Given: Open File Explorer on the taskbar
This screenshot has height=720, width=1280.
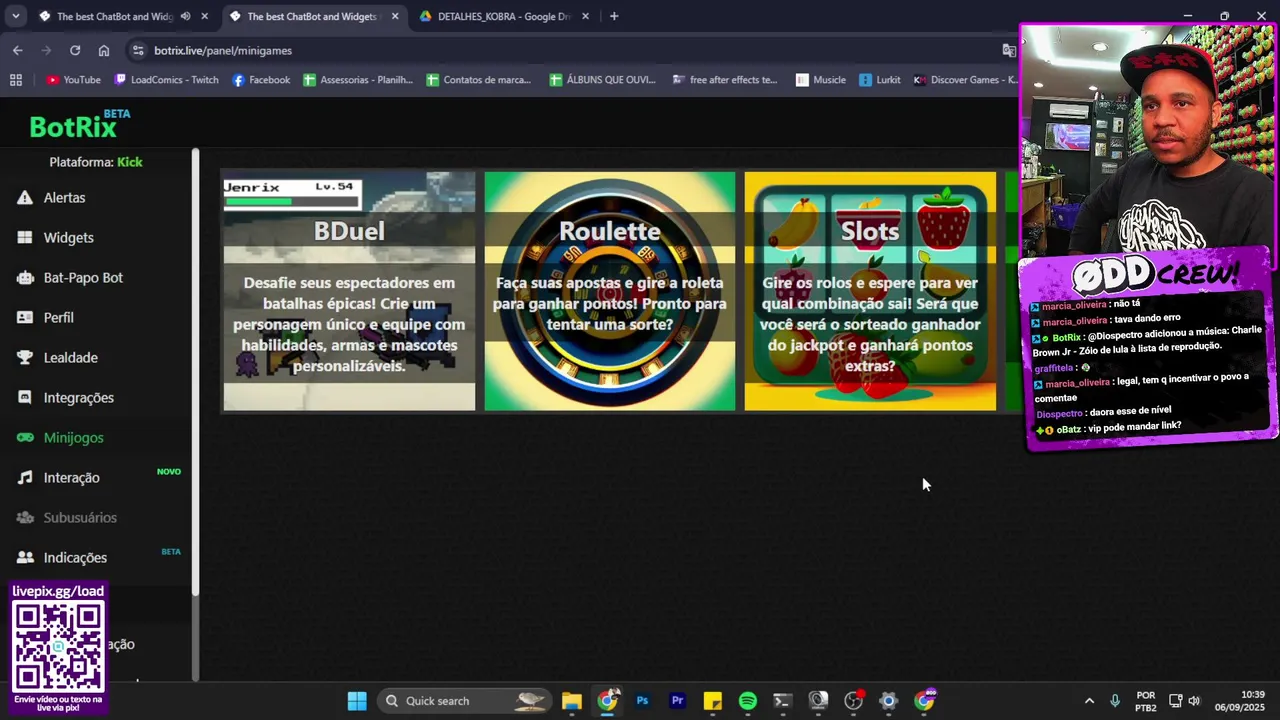Looking at the screenshot, I should [572, 701].
